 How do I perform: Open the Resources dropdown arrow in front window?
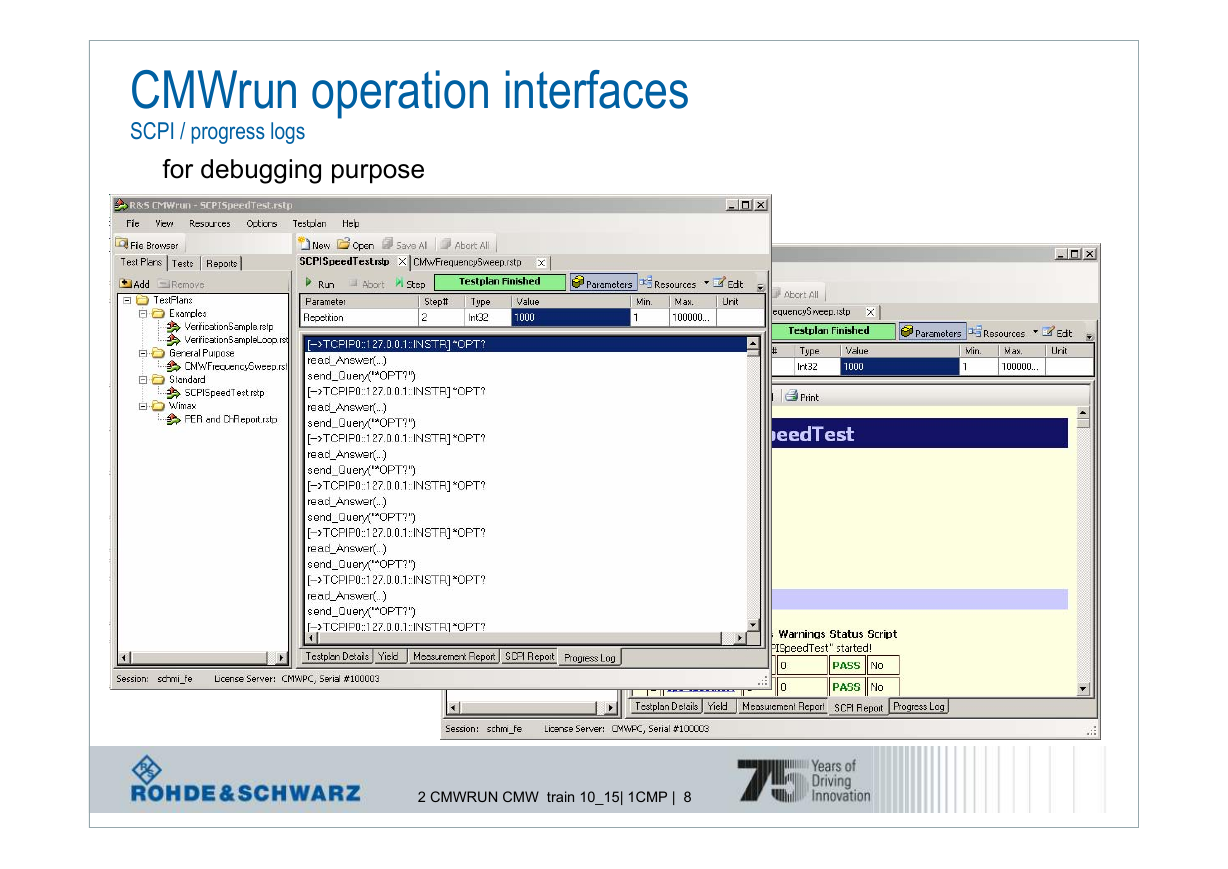tap(706, 283)
